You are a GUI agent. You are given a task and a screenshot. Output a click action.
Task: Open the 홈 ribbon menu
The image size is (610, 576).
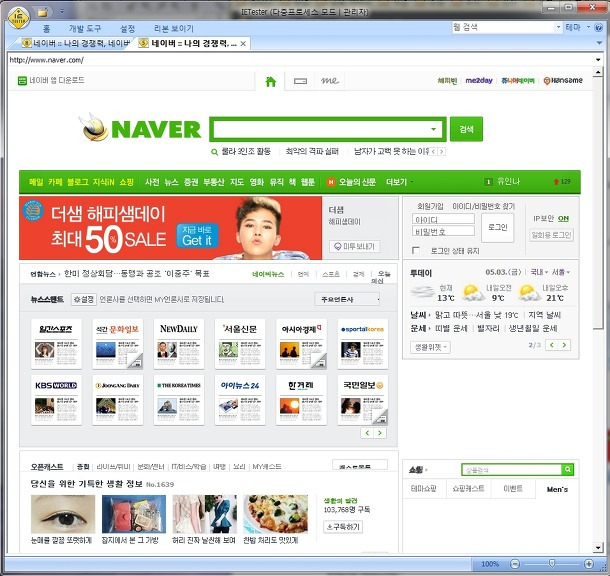(47, 28)
